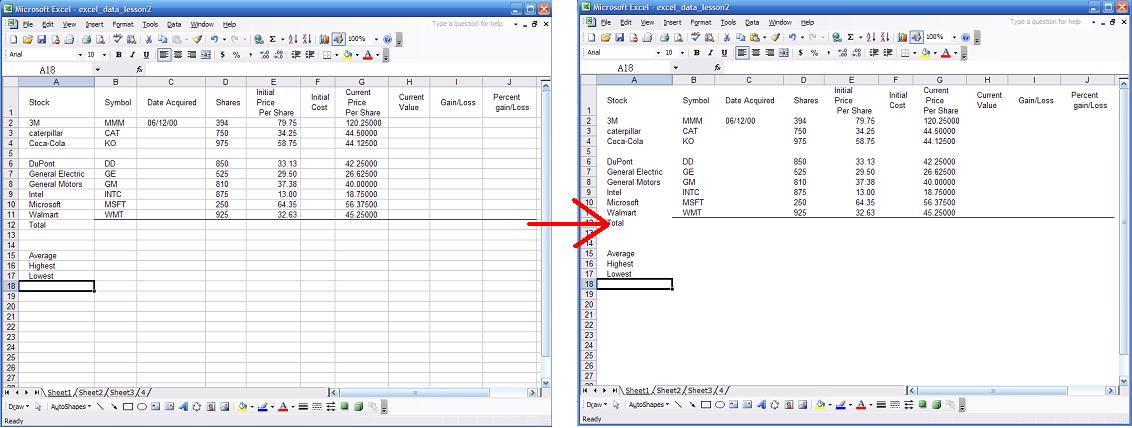Click 3-D Style icon in left Drawing toolbar
The image size is (1132, 428).
tap(358, 406)
